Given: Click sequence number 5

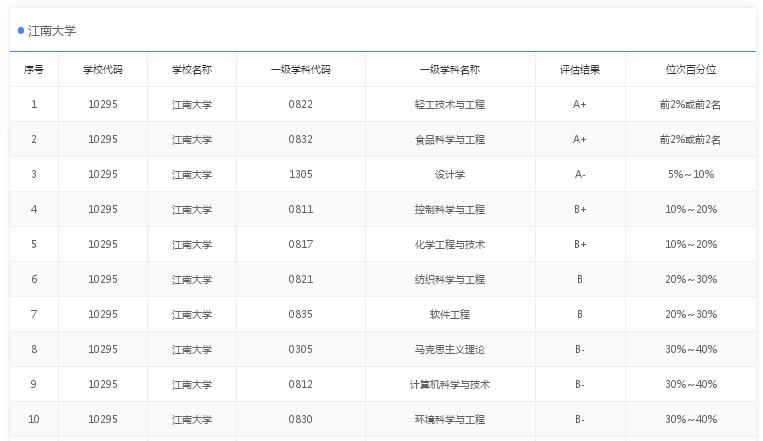Looking at the screenshot, I should click(34, 244).
